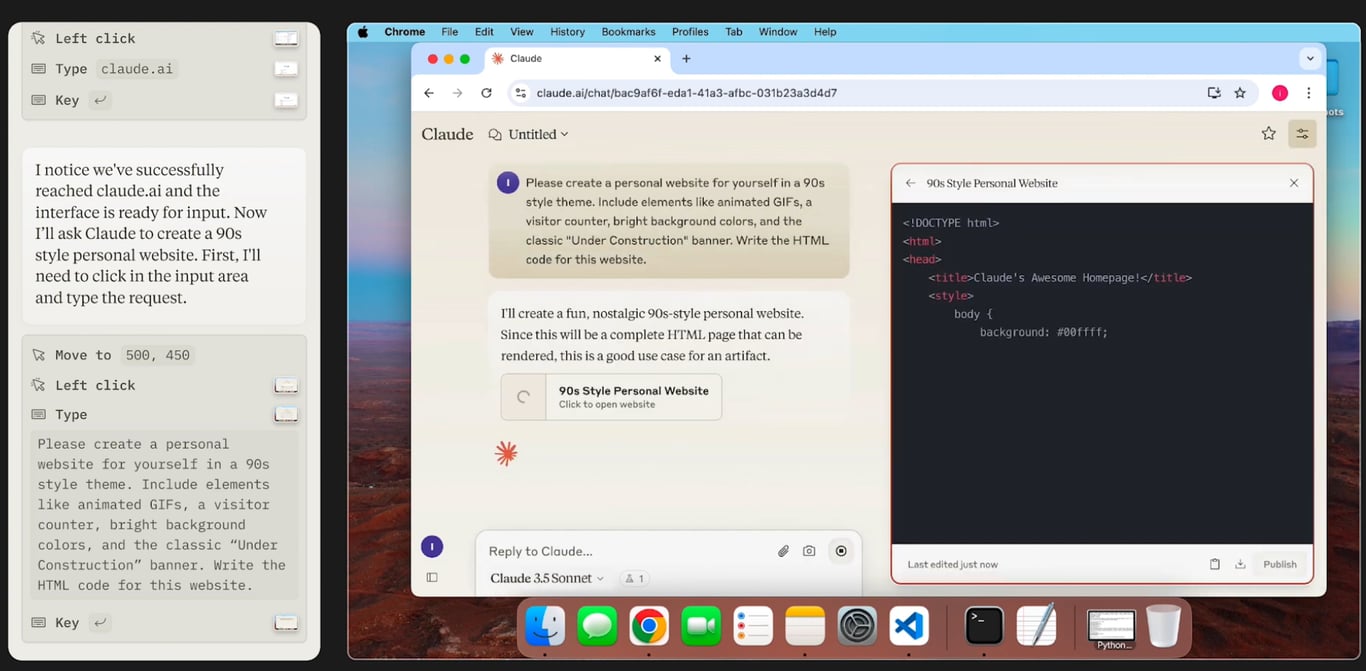Viewport: 1366px width, 671px height.
Task: Star this chat with the star icon
Action: [1268, 133]
